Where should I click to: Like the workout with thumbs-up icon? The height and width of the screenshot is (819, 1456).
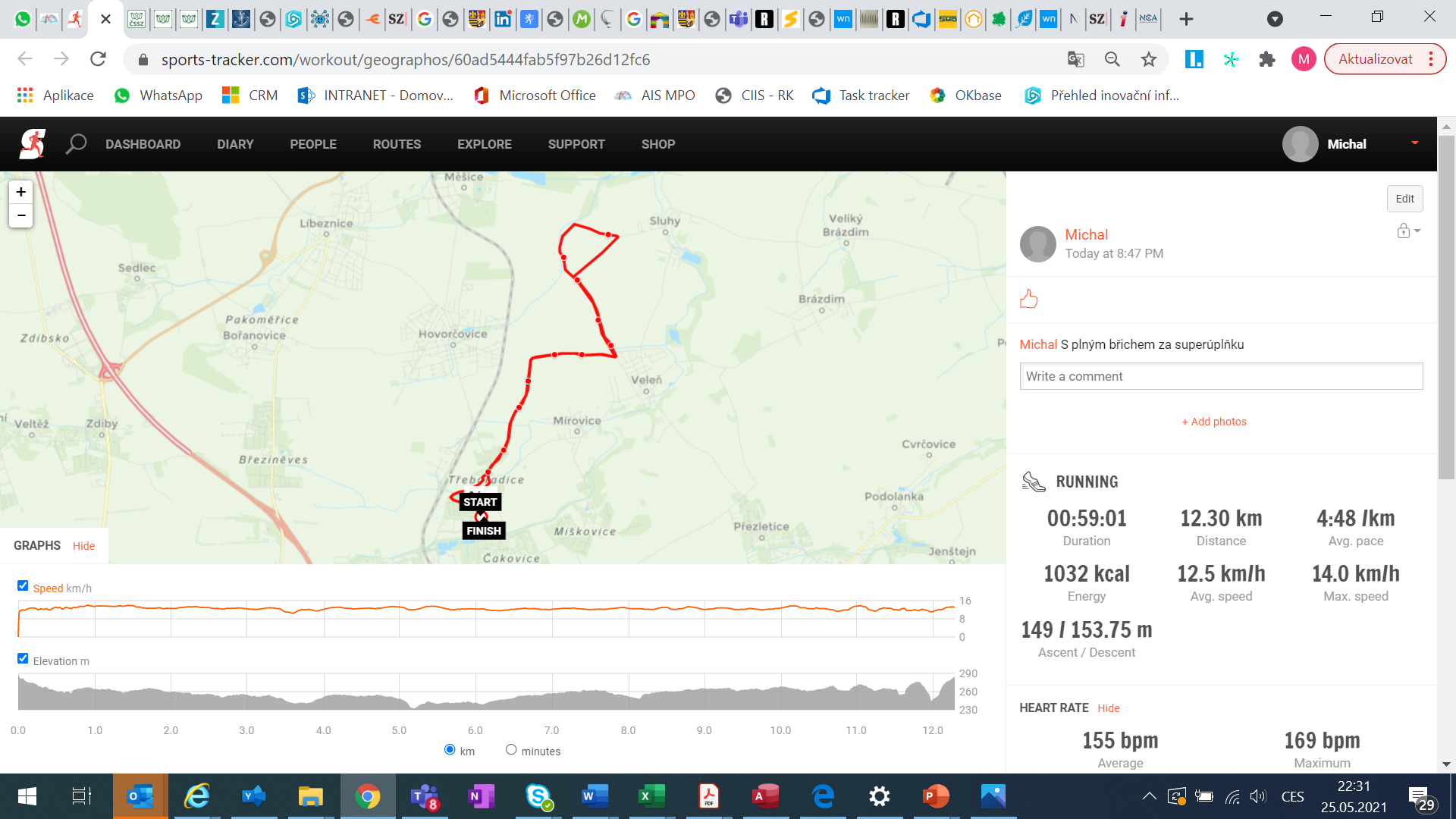1029,299
